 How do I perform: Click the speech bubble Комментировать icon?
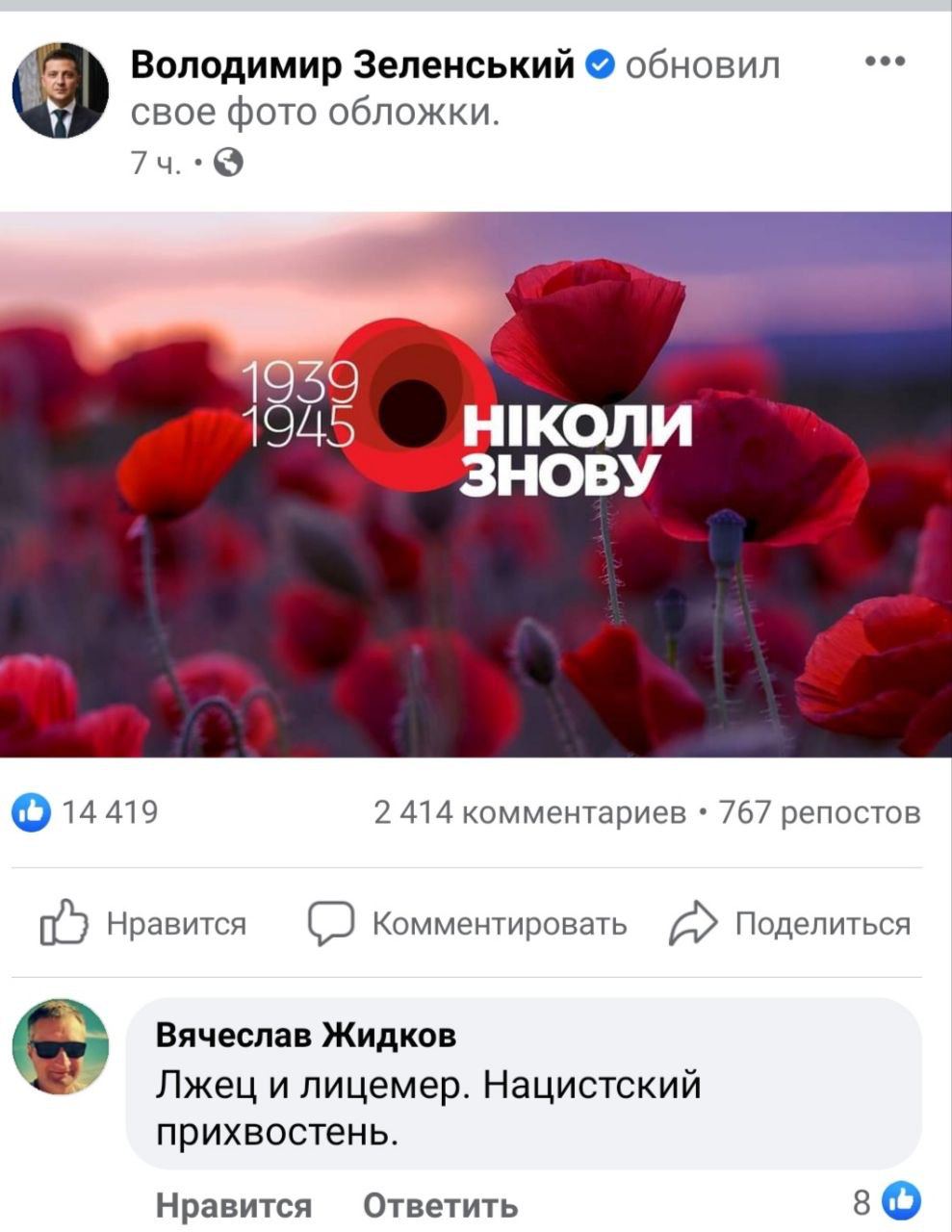(x=330, y=924)
